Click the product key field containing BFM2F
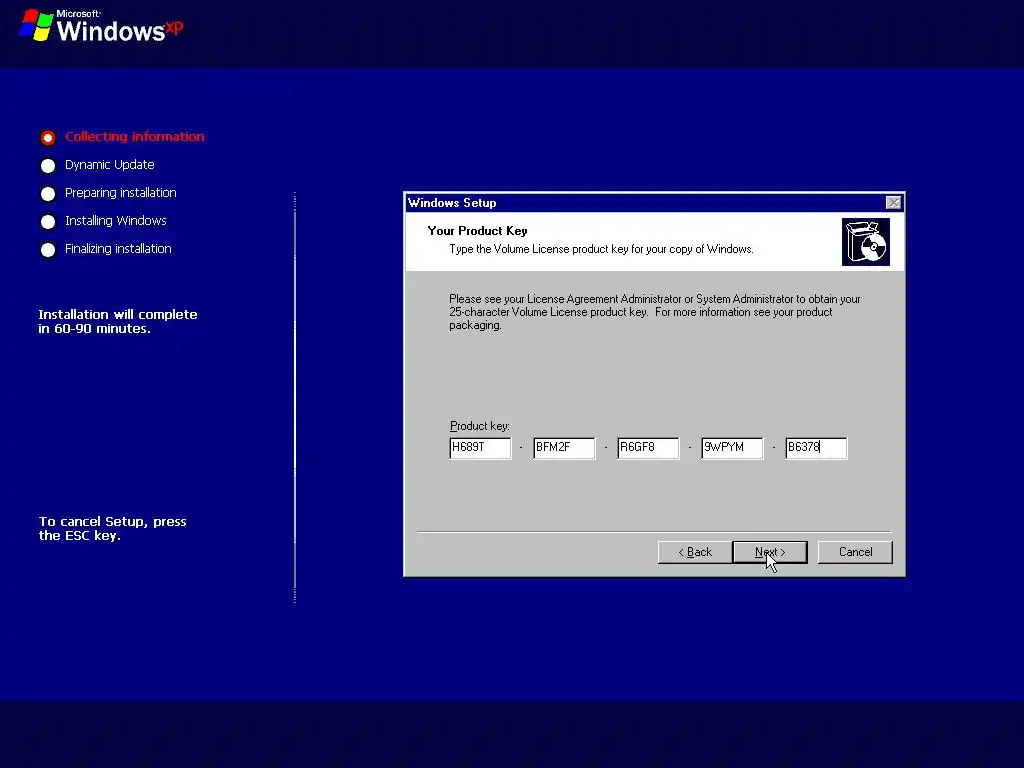1024x768 pixels. [564, 448]
